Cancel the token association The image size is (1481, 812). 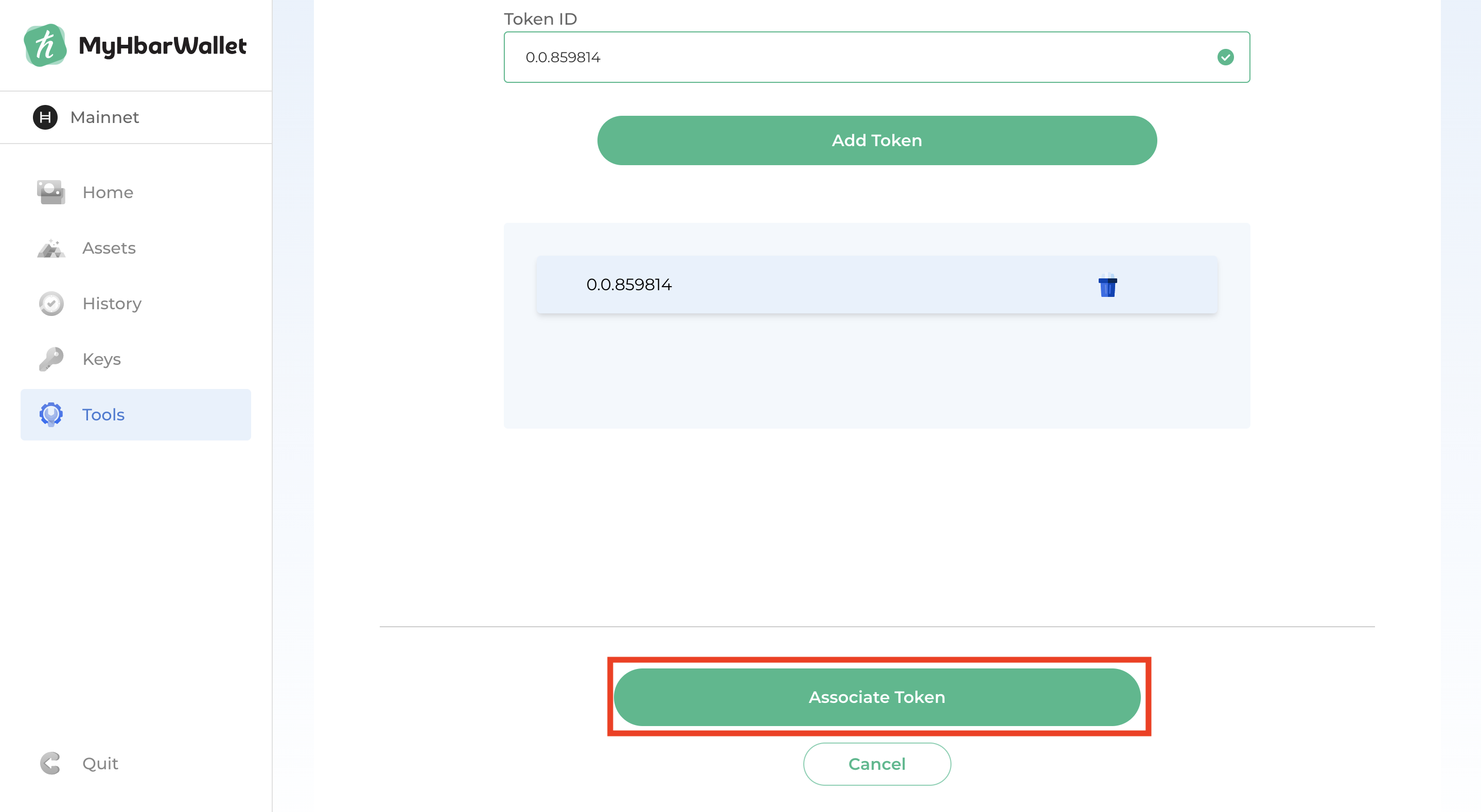pyautogui.click(x=877, y=764)
